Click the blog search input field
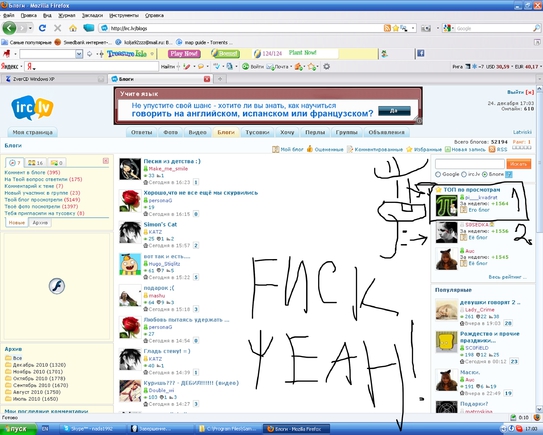 coord(470,164)
